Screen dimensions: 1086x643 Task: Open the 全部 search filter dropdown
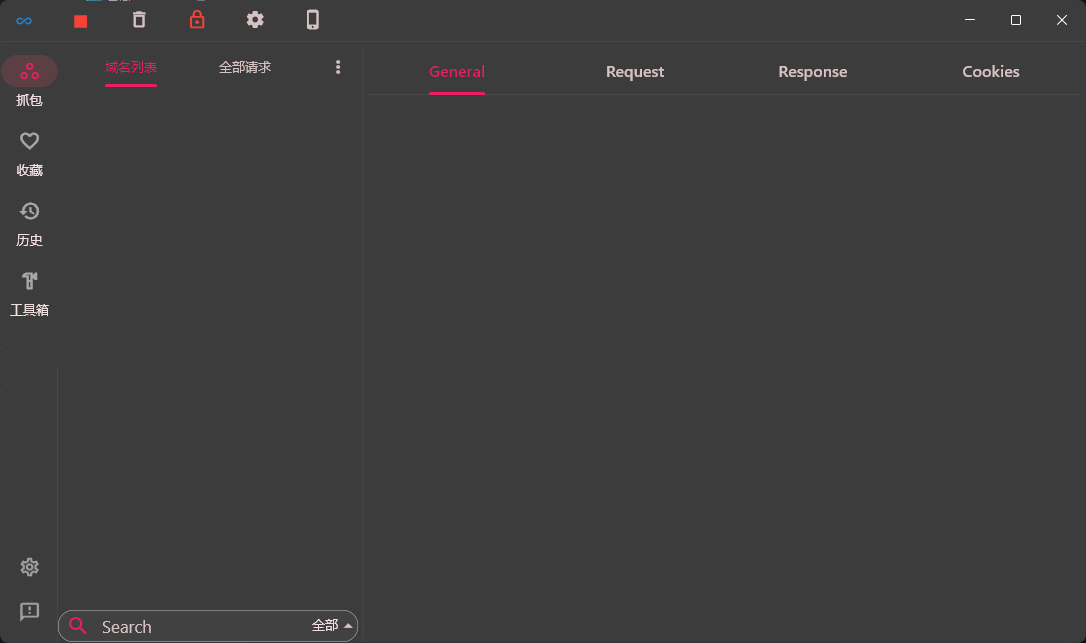coord(330,625)
